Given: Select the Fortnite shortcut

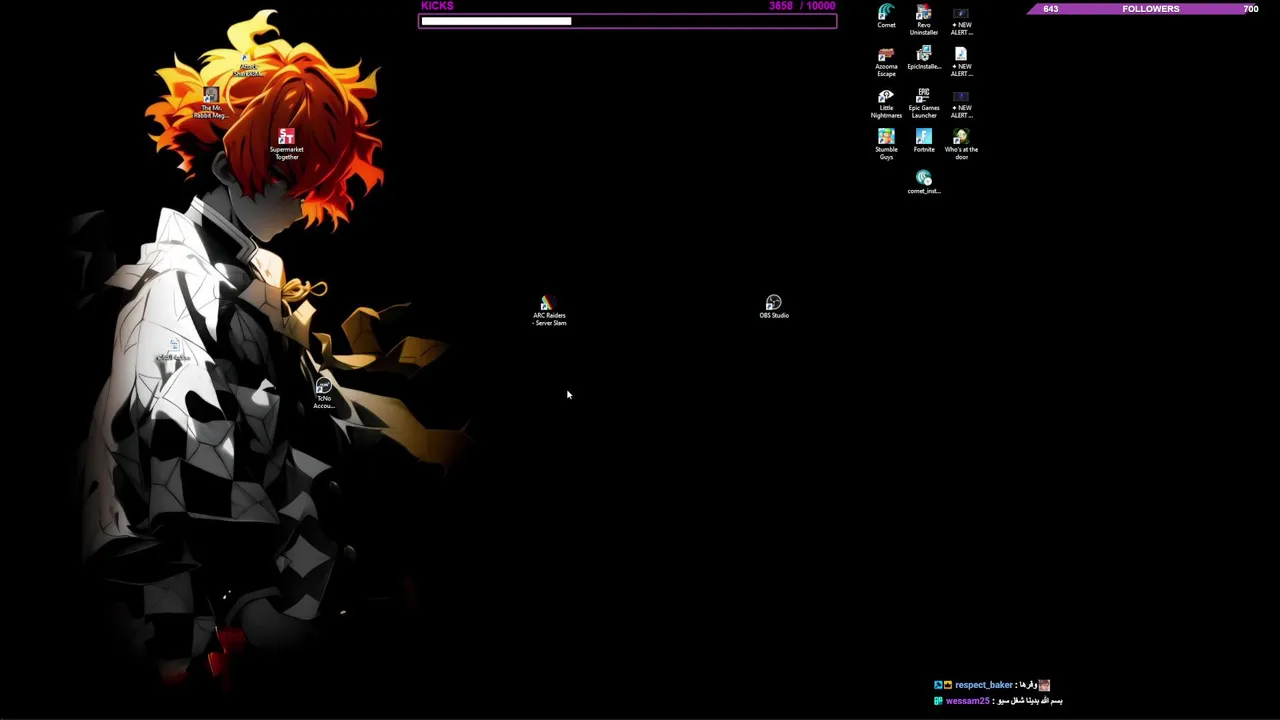Looking at the screenshot, I should tap(924, 140).
